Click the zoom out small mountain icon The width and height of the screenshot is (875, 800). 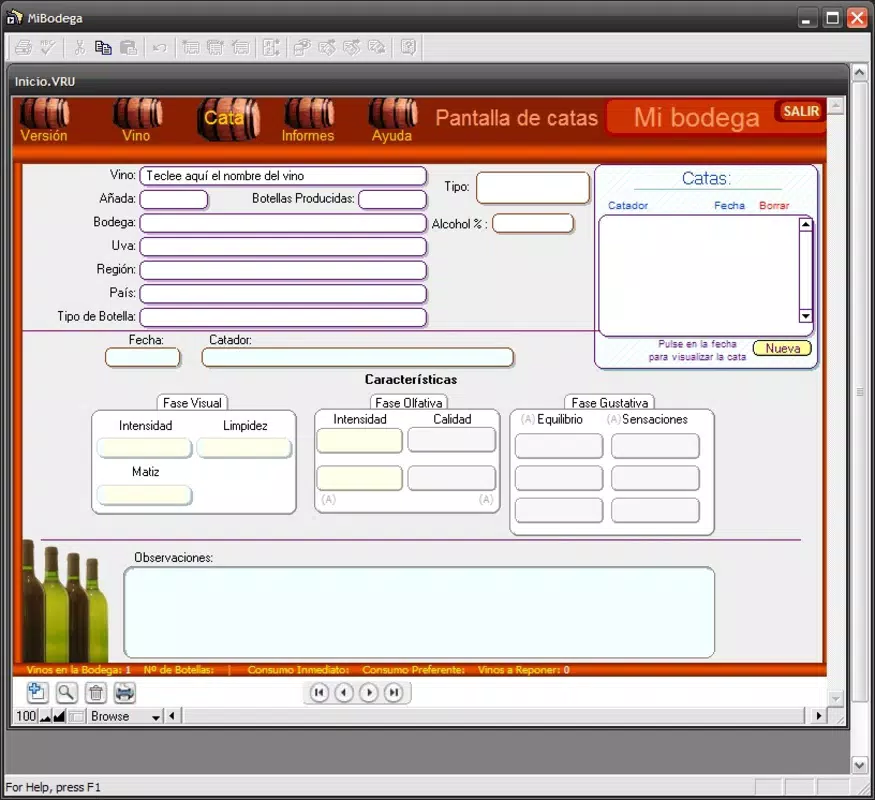click(x=45, y=716)
